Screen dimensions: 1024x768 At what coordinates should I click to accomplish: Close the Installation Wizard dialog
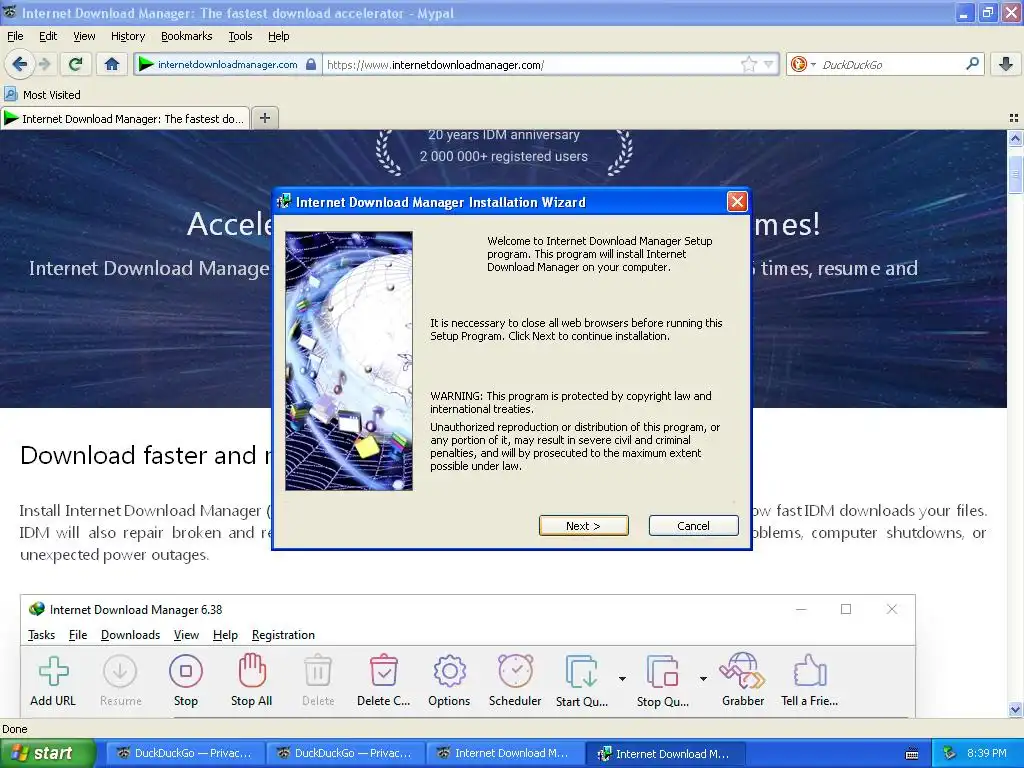tap(737, 202)
